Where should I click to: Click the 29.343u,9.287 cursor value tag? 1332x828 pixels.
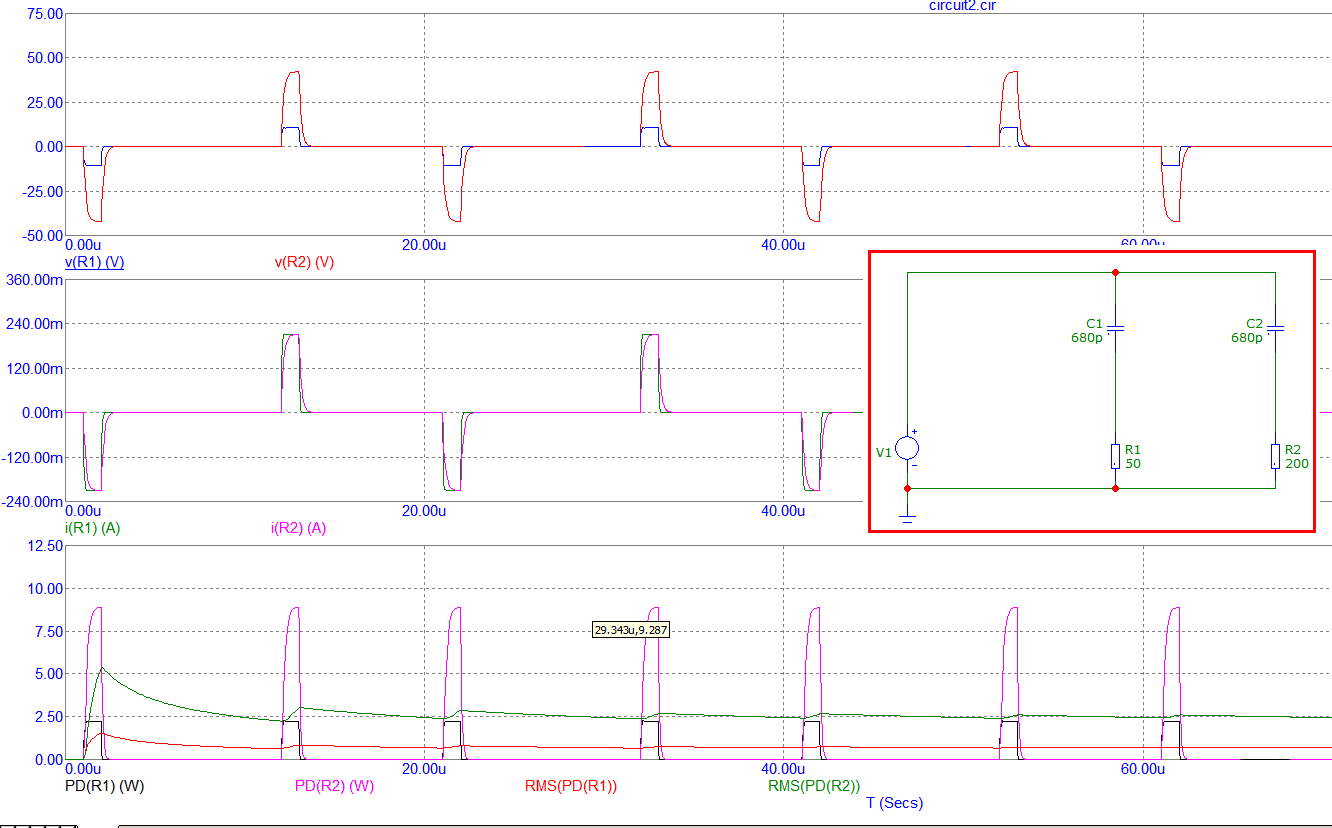(631, 630)
